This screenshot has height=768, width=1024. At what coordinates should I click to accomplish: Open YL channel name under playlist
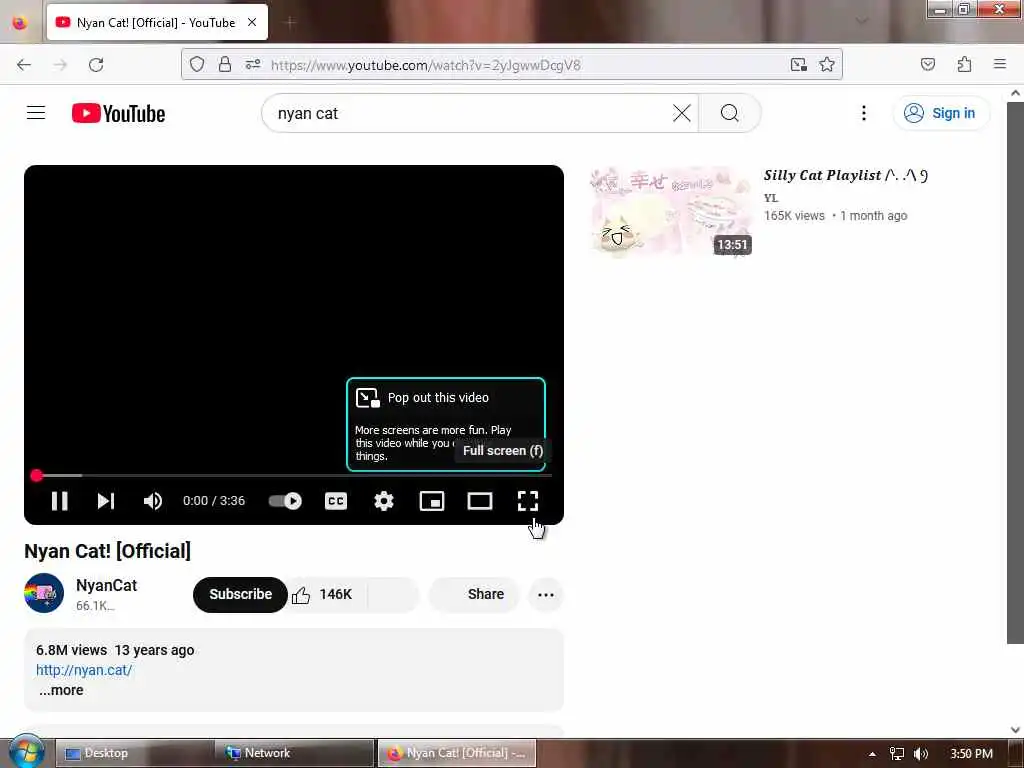(x=771, y=198)
